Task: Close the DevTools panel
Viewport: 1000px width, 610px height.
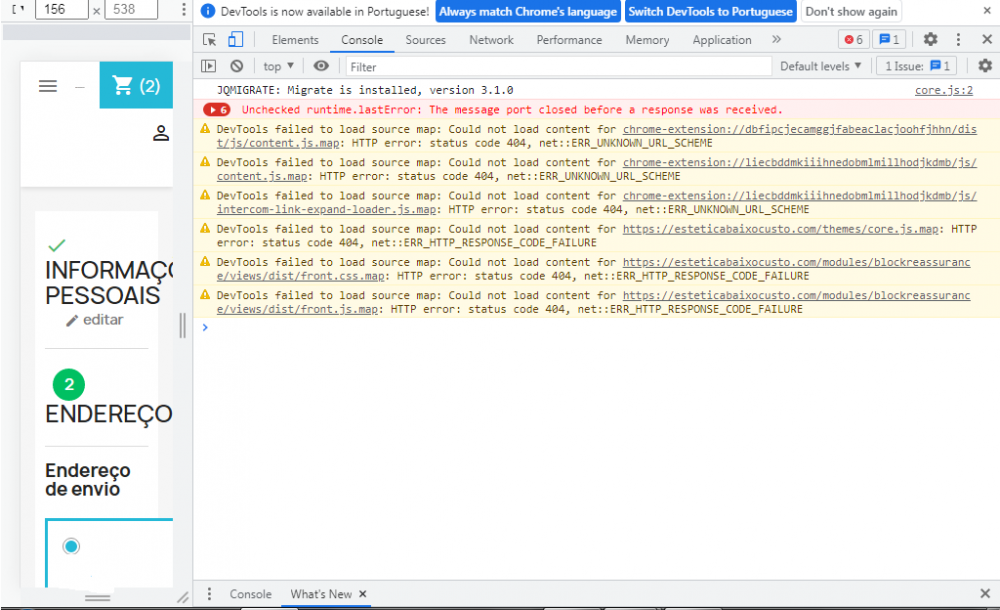Action: click(987, 40)
